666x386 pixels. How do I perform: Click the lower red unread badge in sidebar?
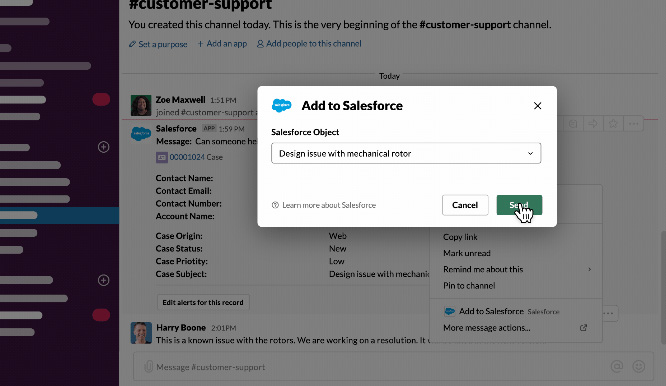(101, 315)
